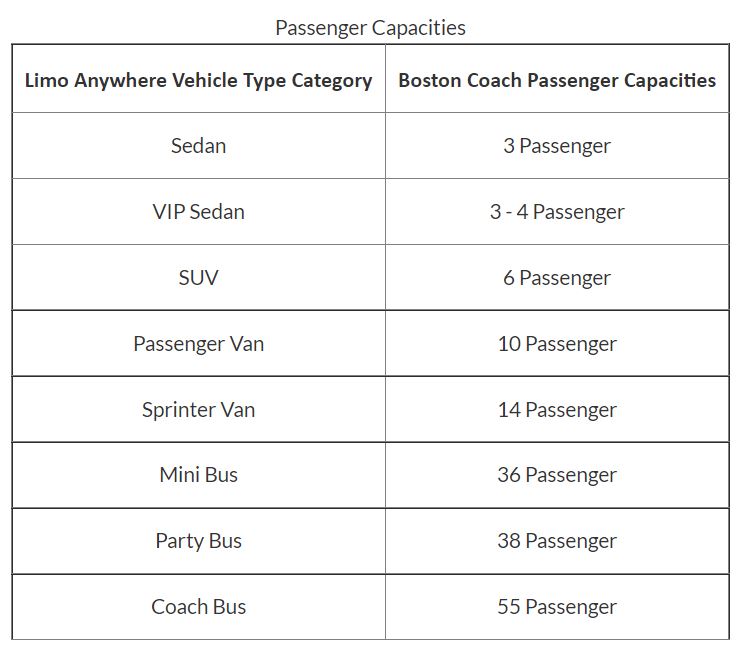
Task: Select the 55 Passenger cell
Action: 557,607
